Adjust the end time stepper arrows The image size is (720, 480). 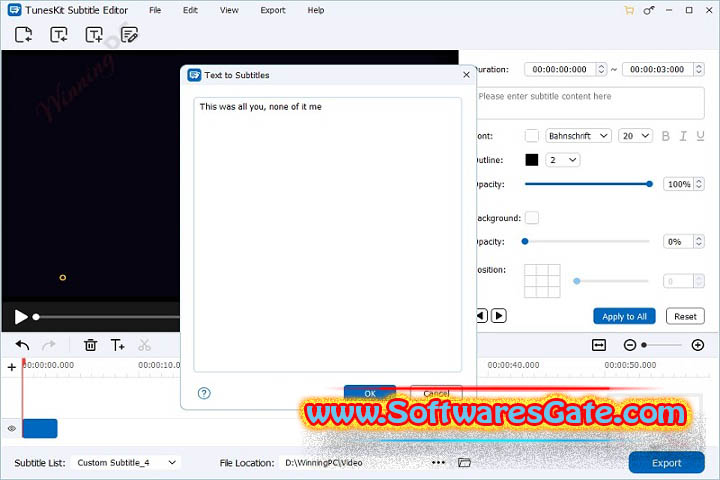(699, 69)
